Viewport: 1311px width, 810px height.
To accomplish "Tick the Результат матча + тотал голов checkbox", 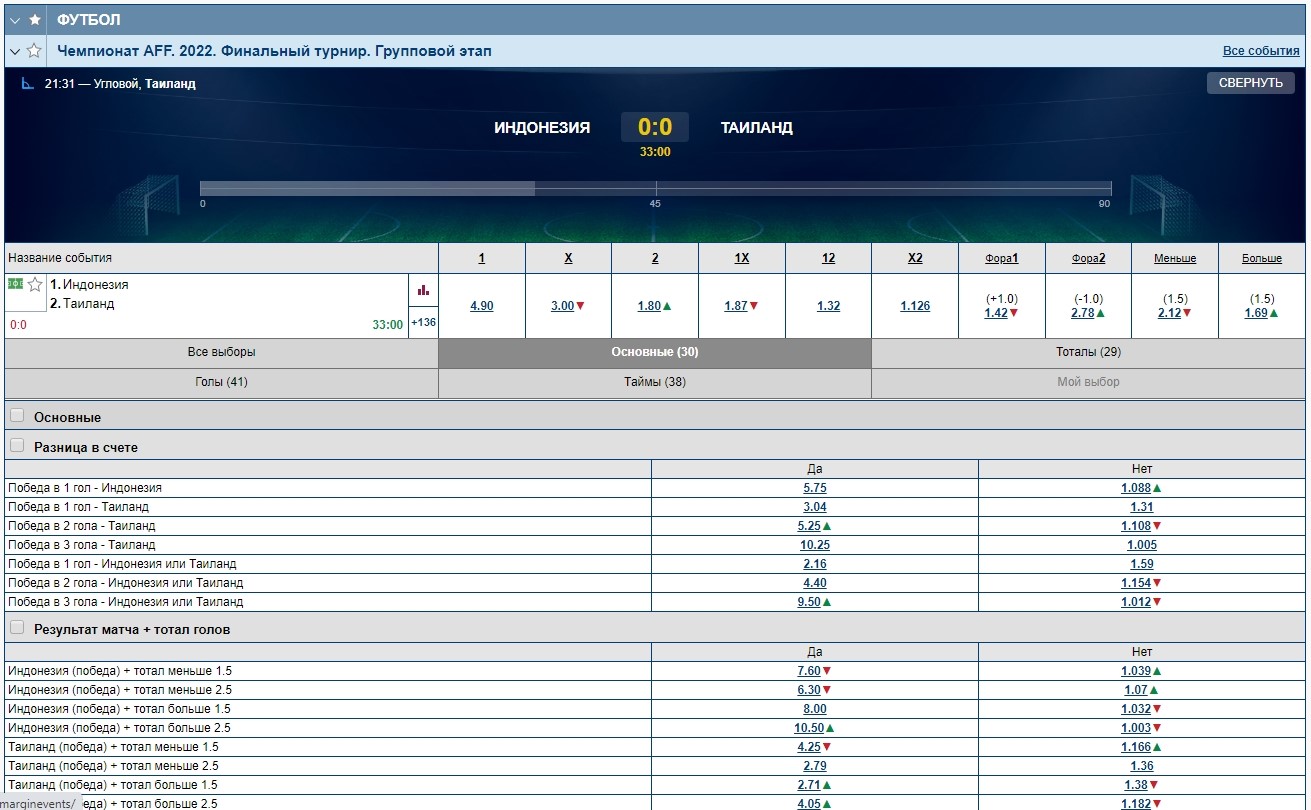I will tap(17, 628).
